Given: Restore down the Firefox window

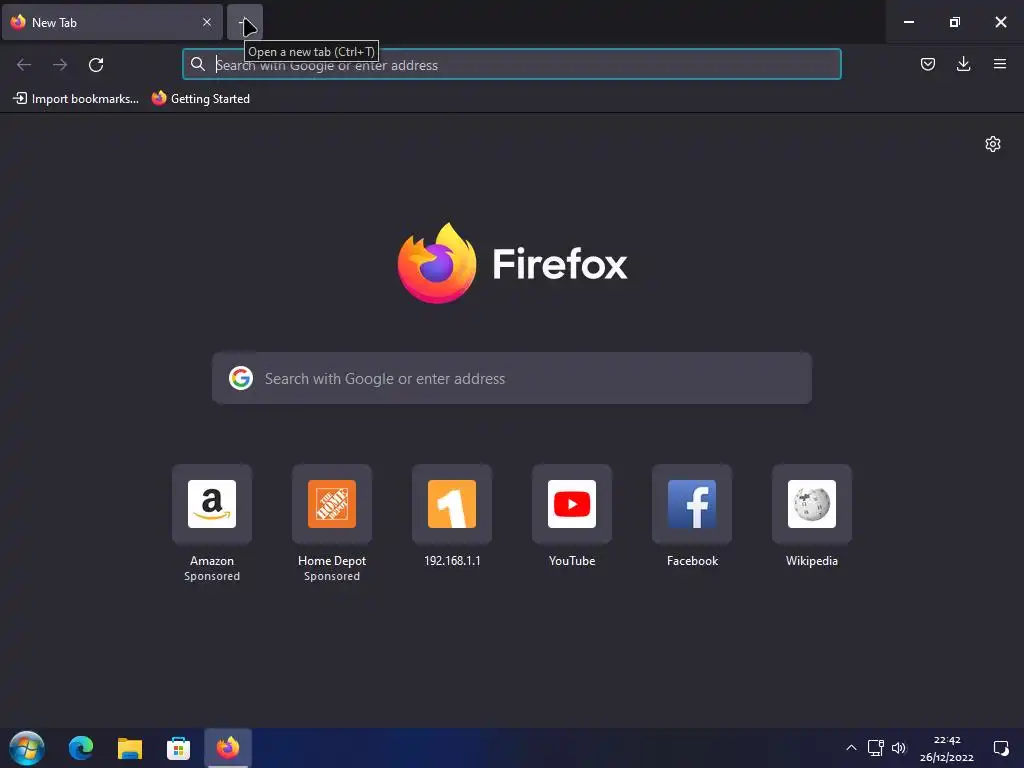Looking at the screenshot, I should 955,22.
